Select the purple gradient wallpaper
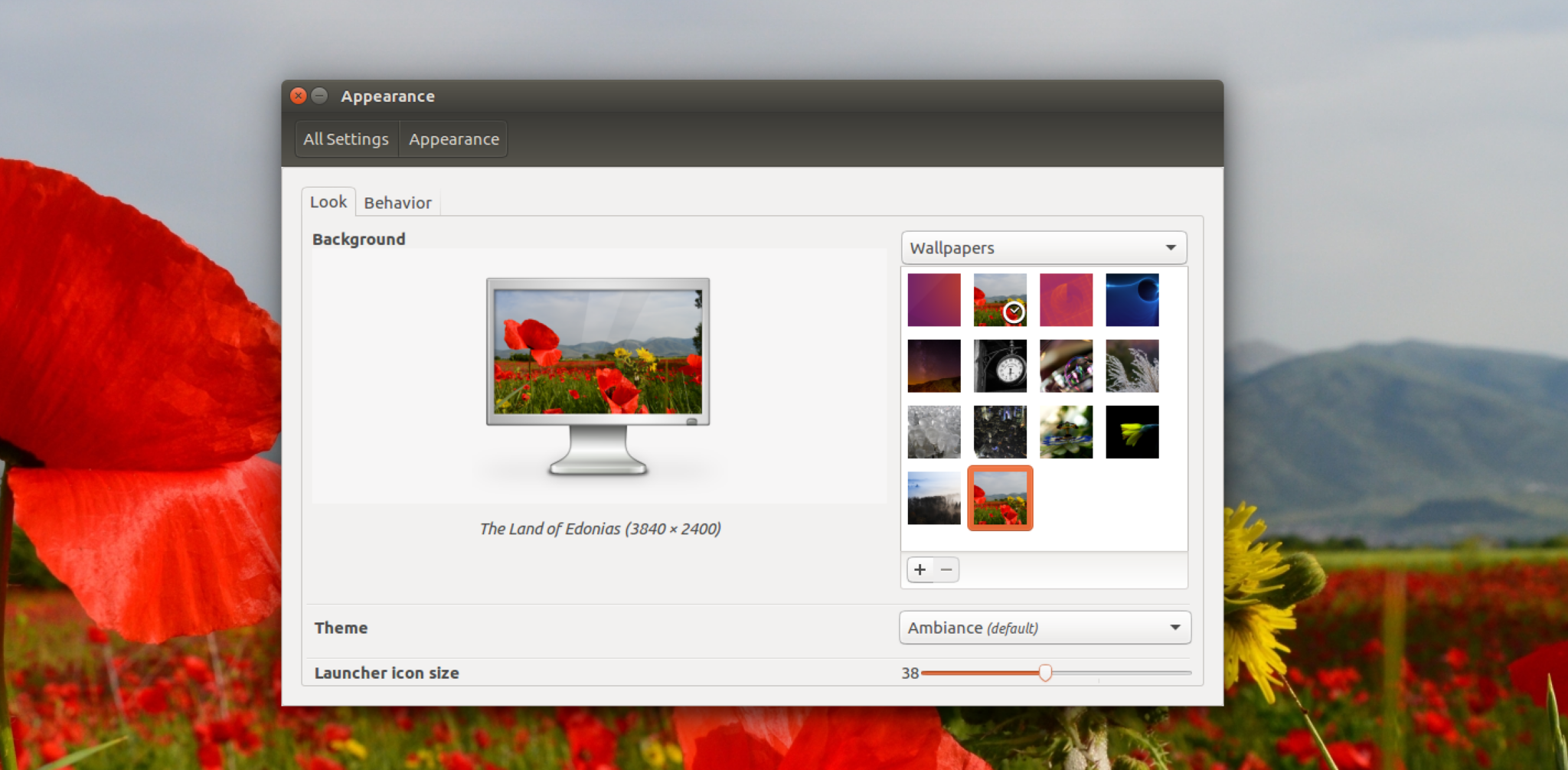 click(934, 299)
